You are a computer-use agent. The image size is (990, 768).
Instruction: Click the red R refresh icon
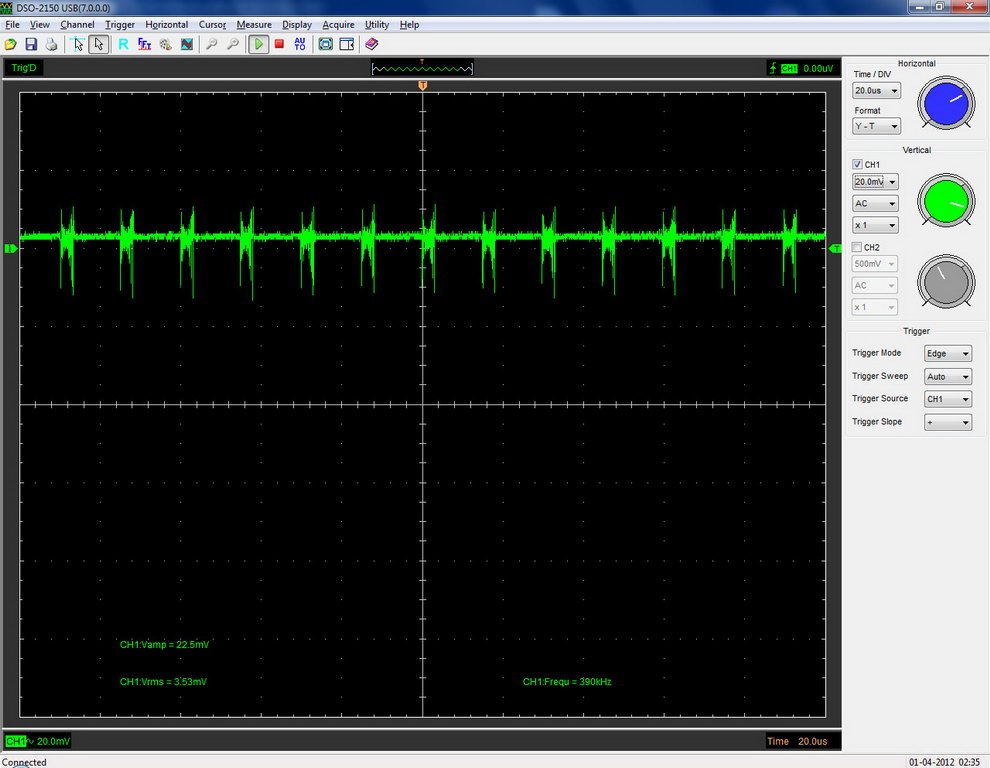tap(121, 44)
